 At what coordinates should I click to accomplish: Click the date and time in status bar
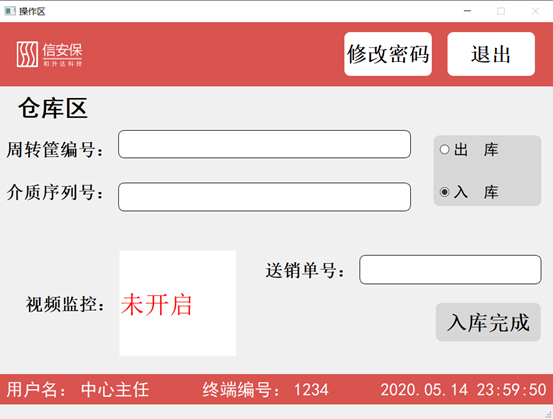tap(463, 390)
